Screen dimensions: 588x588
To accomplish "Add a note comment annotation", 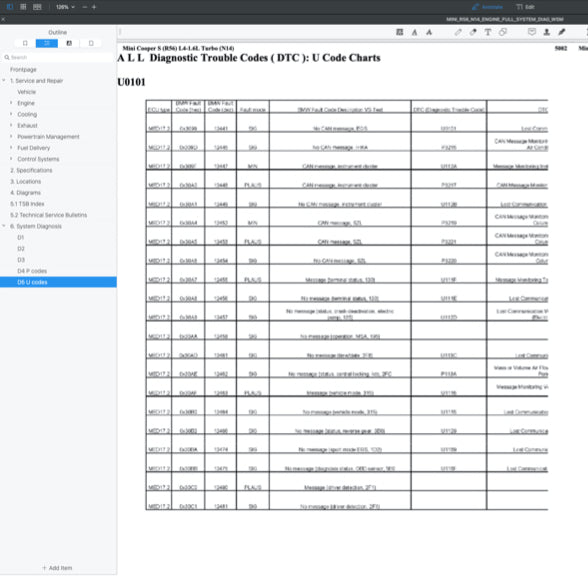I will 532,32.
